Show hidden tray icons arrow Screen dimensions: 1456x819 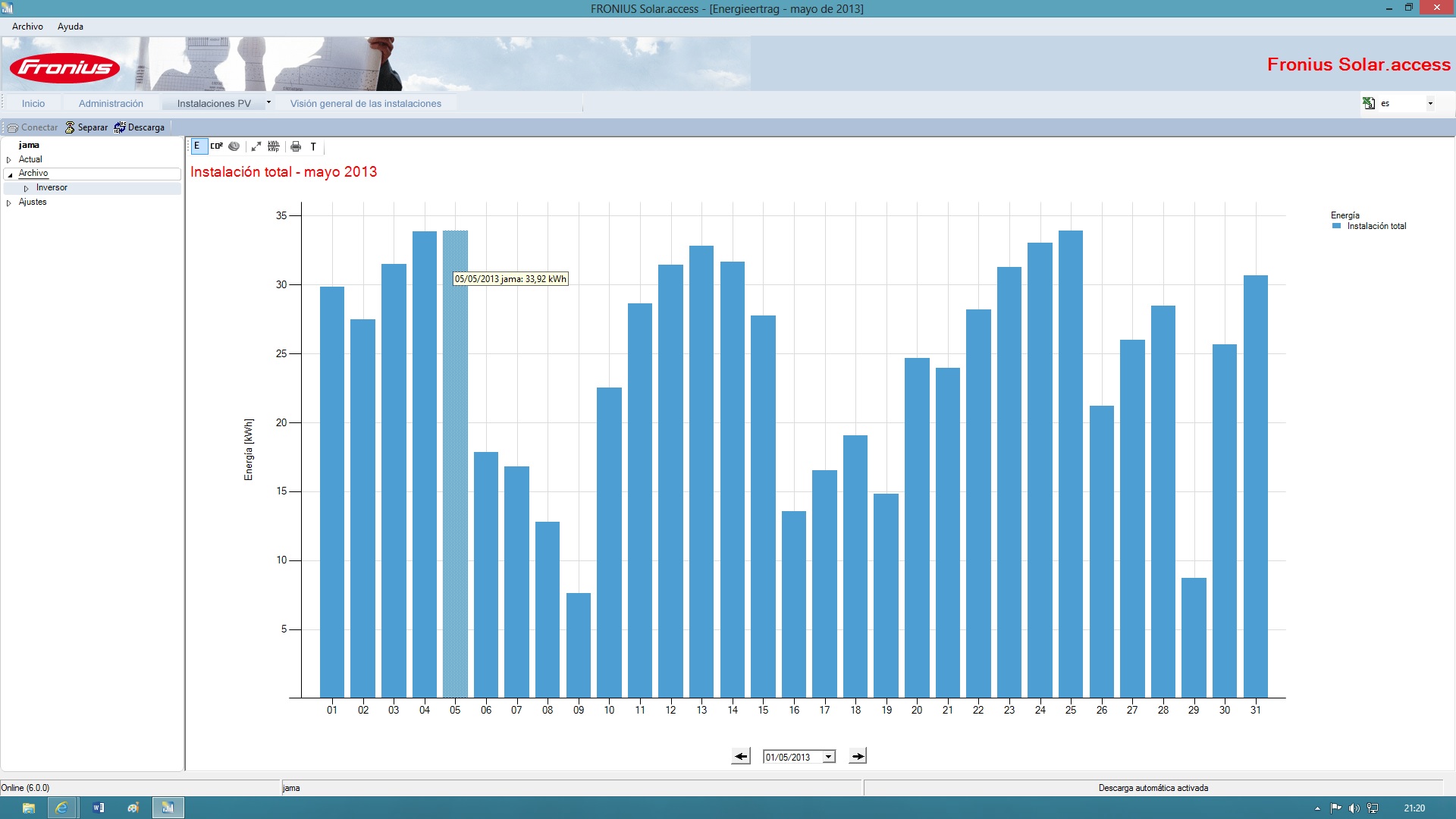click(1317, 808)
